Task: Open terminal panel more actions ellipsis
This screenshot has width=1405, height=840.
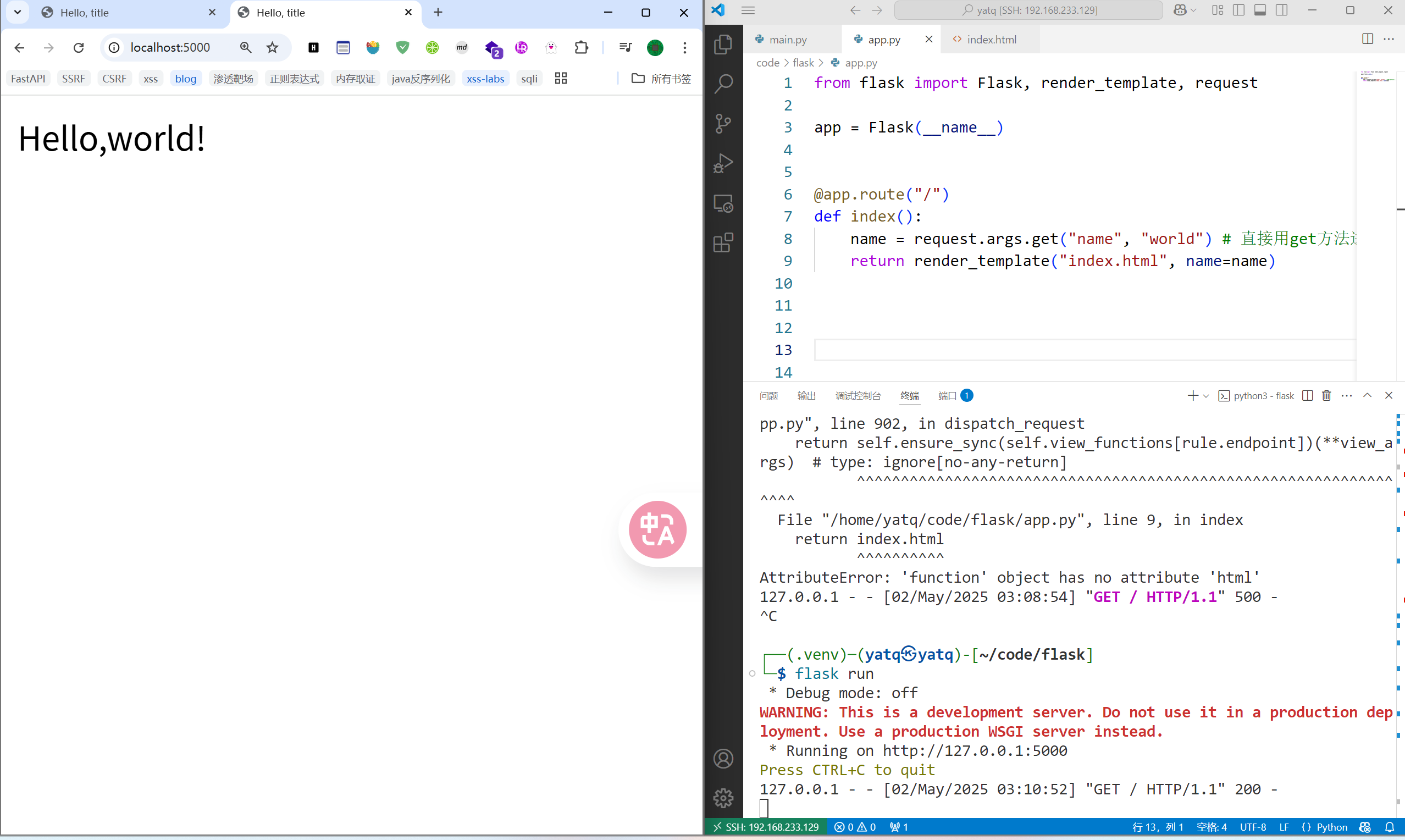Action: [x=1347, y=396]
